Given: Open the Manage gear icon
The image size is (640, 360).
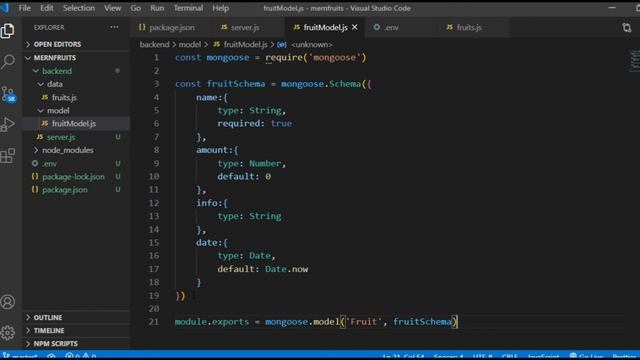Looking at the screenshot, I should pyautogui.click(x=8, y=333).
